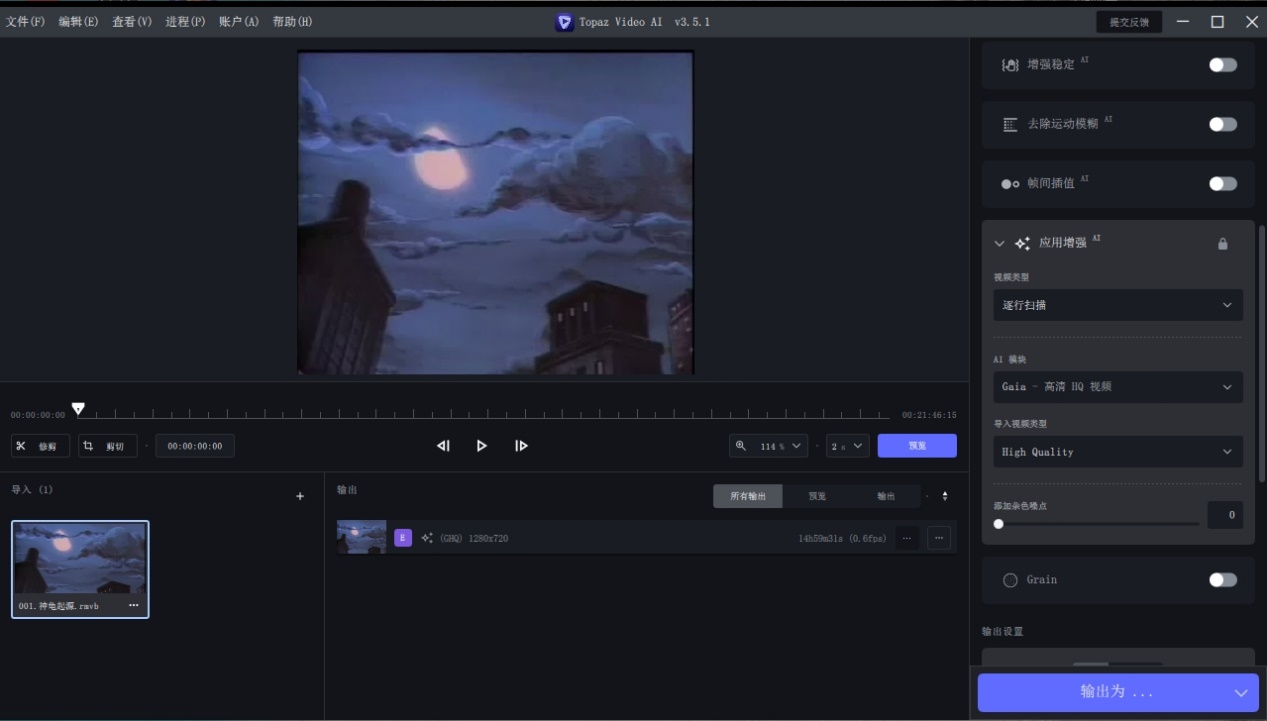Click the 提交反馈 feedback button
1267x721 pixels.
tap(1129, 22)
